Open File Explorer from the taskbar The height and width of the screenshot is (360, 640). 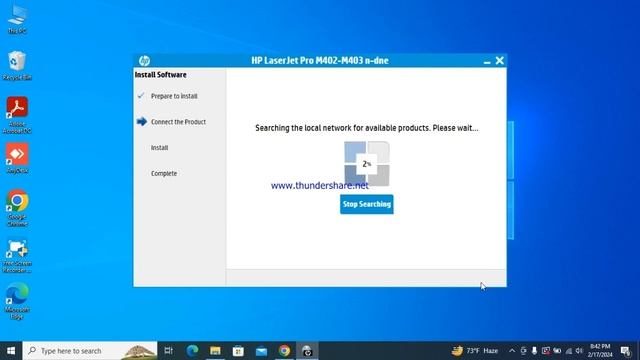tap(215, 351)
